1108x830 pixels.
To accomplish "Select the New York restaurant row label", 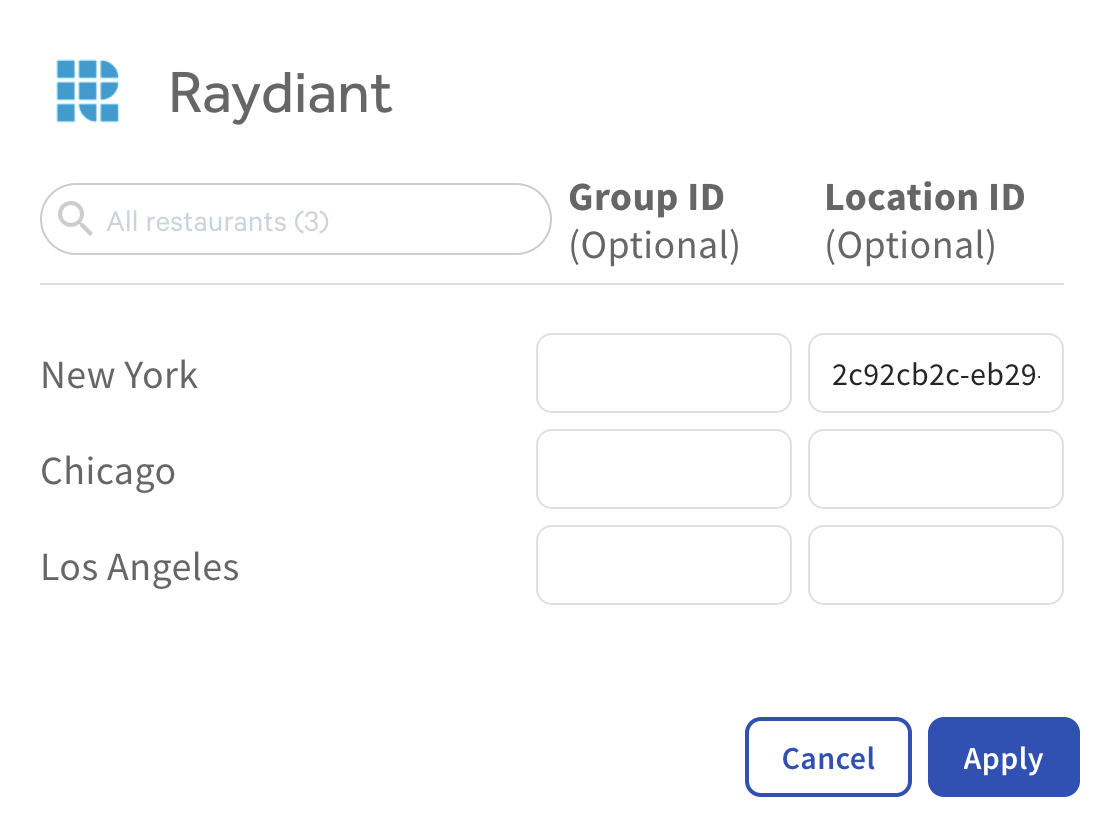I will pyautogui.click(x=119, y=375).
